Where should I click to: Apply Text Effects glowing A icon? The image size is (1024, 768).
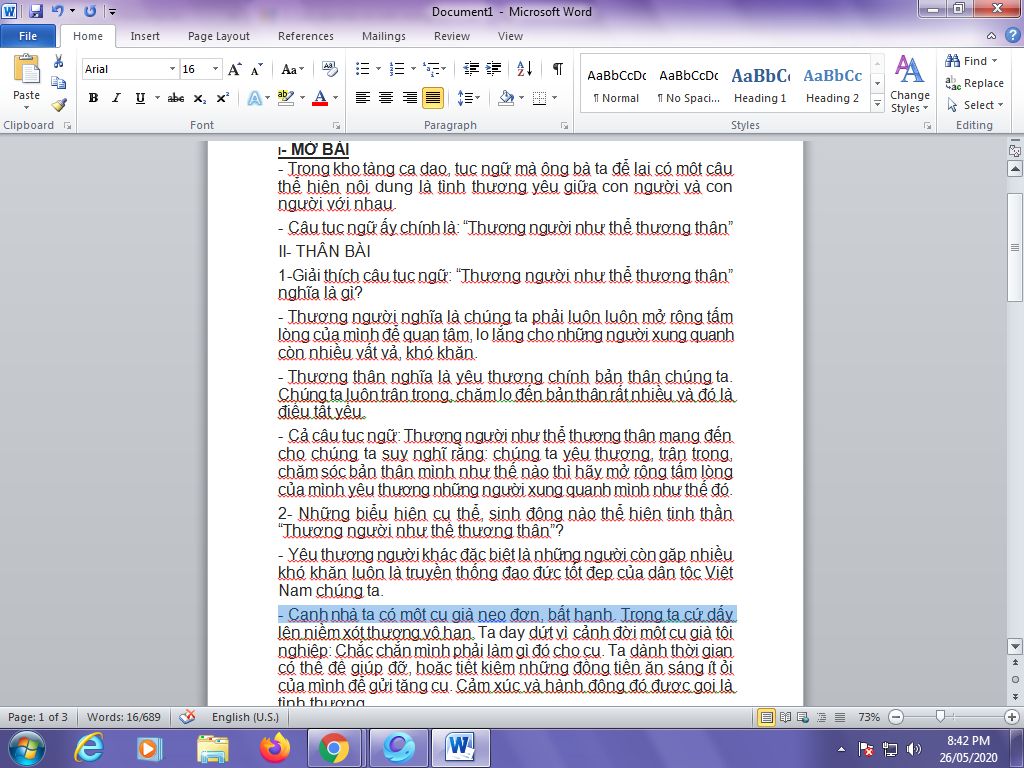[x=255, y=98]
